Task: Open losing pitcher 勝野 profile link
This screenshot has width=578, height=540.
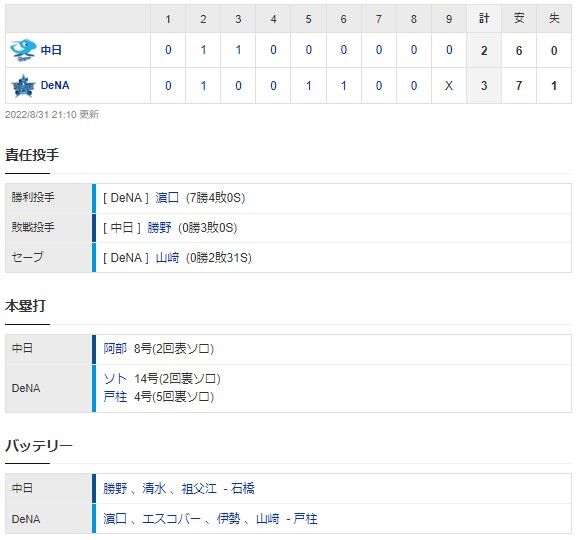Action: click(x=159, y=228)
